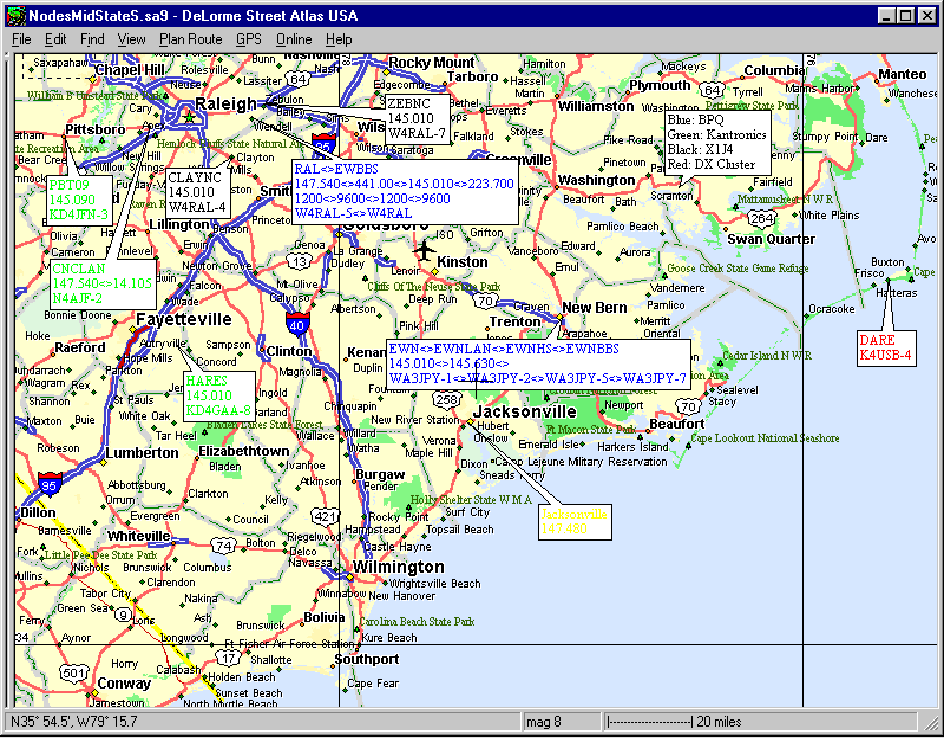Click the Rocky Mount city label
The height and width of the screenshot is (739, 944).
tap(432, 63)
